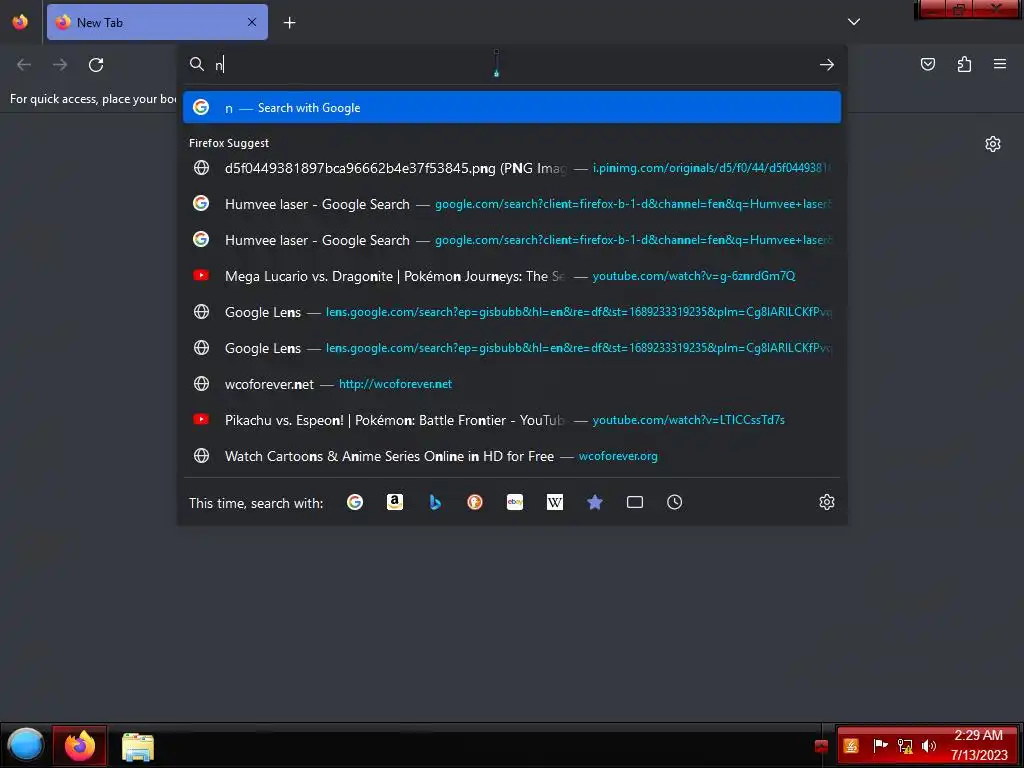
Task: Open the second Google Lens suggestion
Action: [x=512, y=347]
